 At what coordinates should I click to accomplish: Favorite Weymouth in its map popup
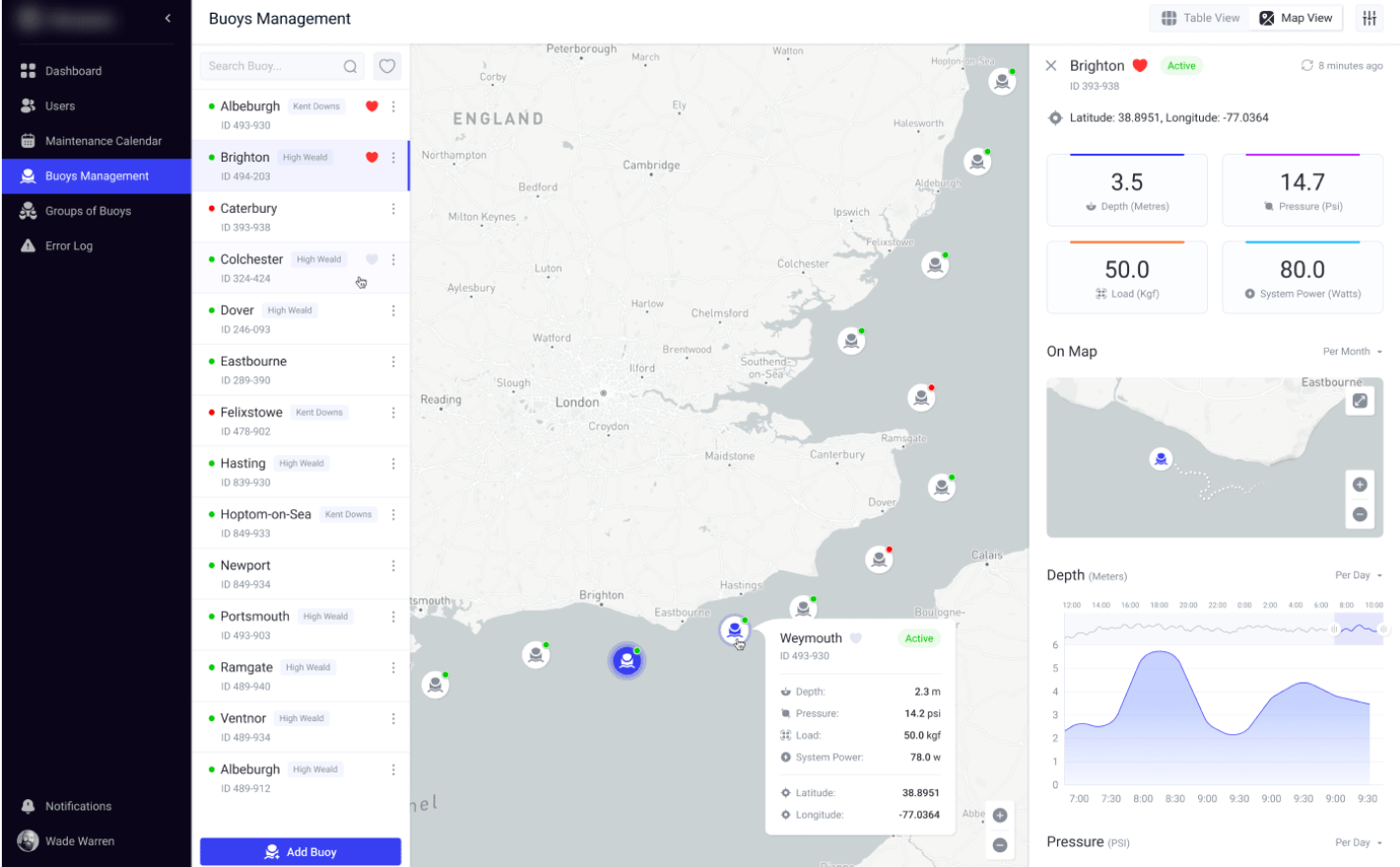855,637
